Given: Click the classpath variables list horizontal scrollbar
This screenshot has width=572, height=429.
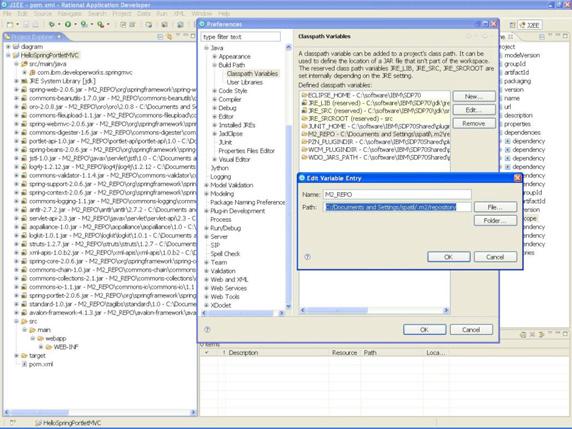Looking at the screenshot, I should 374,310.
